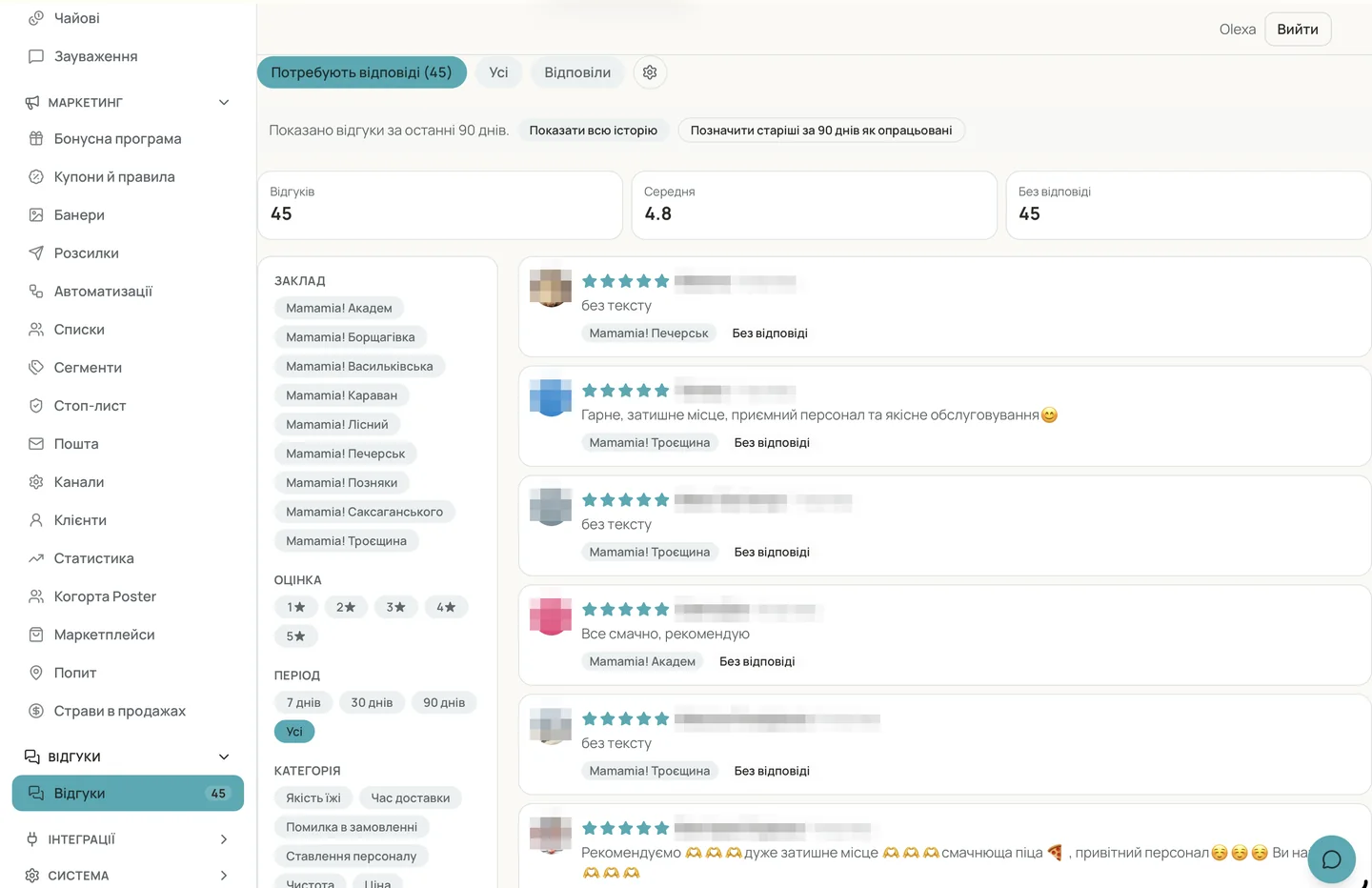Image resolution: width=1372 pixels, height=888 pixels.
Task: Open Статистика menu item
Action: coord(128,557)
